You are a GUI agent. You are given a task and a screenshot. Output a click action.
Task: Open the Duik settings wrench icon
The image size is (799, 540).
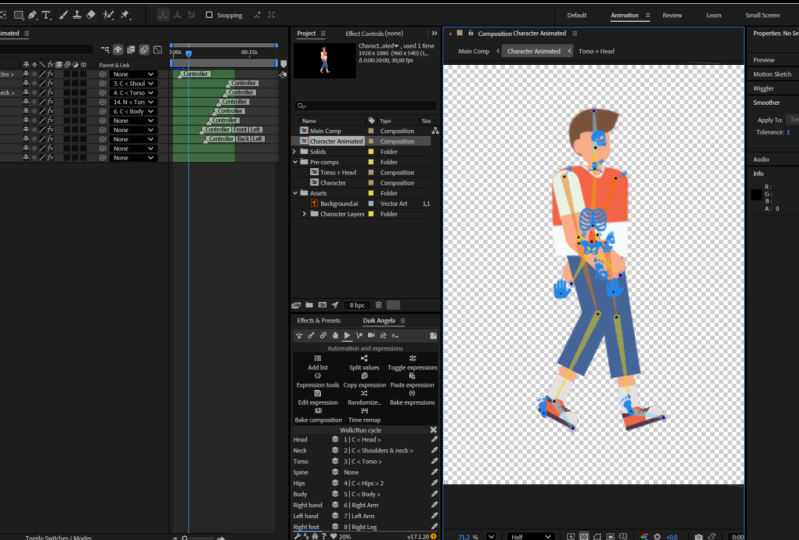(297, 536)
